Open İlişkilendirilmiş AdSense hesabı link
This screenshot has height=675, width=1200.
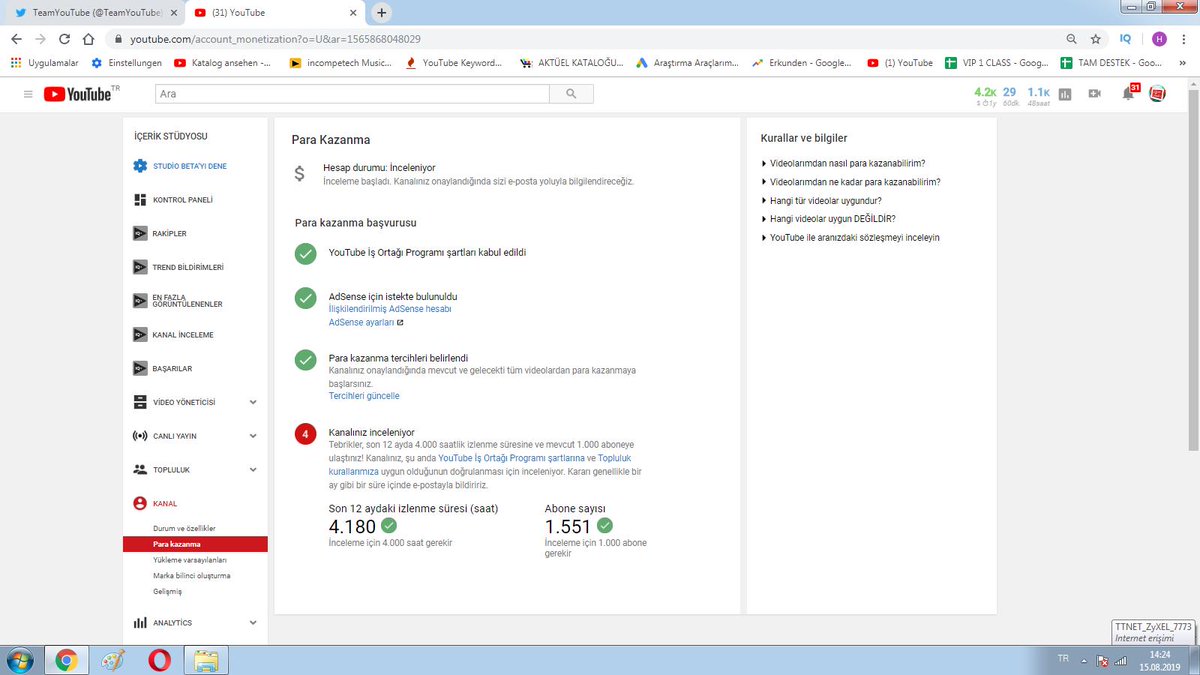(390, 309)
